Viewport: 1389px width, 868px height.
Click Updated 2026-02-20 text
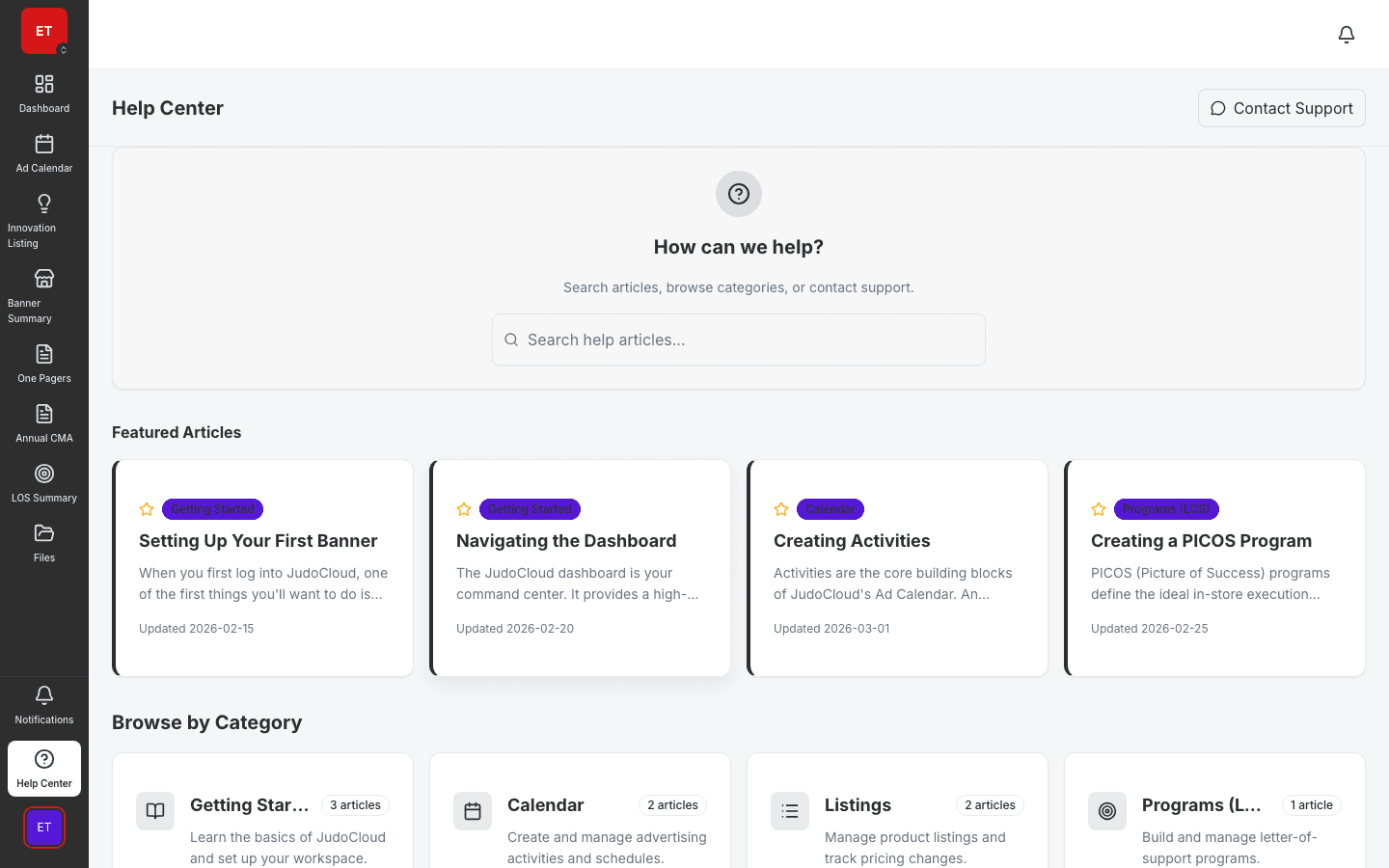pyautogui.click(x=515, y=629)
